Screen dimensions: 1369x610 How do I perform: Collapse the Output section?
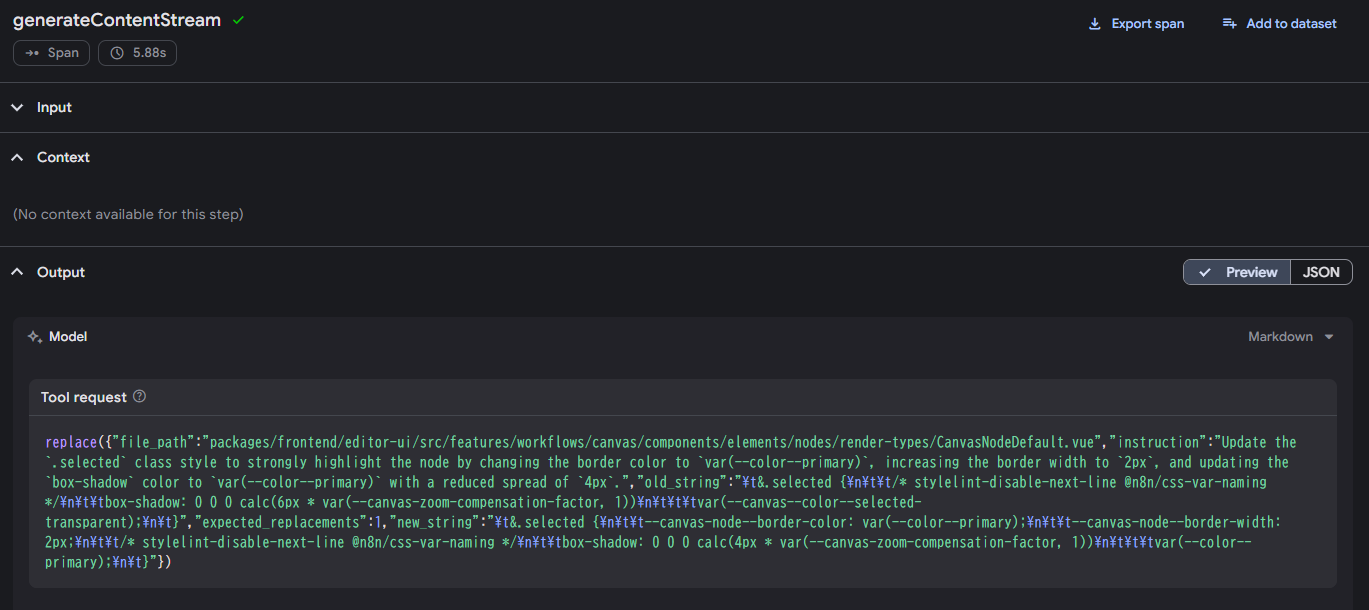17,272
